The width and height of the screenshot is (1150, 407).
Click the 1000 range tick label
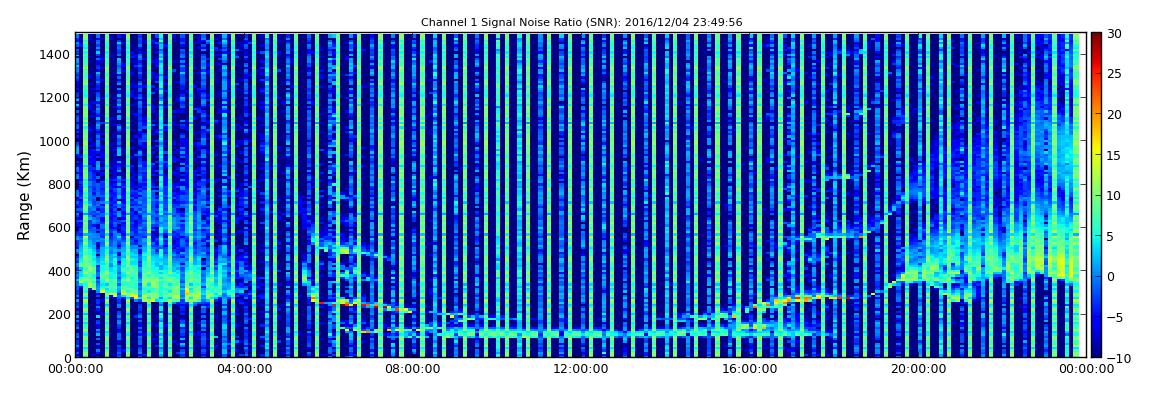pyautogui.click(x=56, y=142)
